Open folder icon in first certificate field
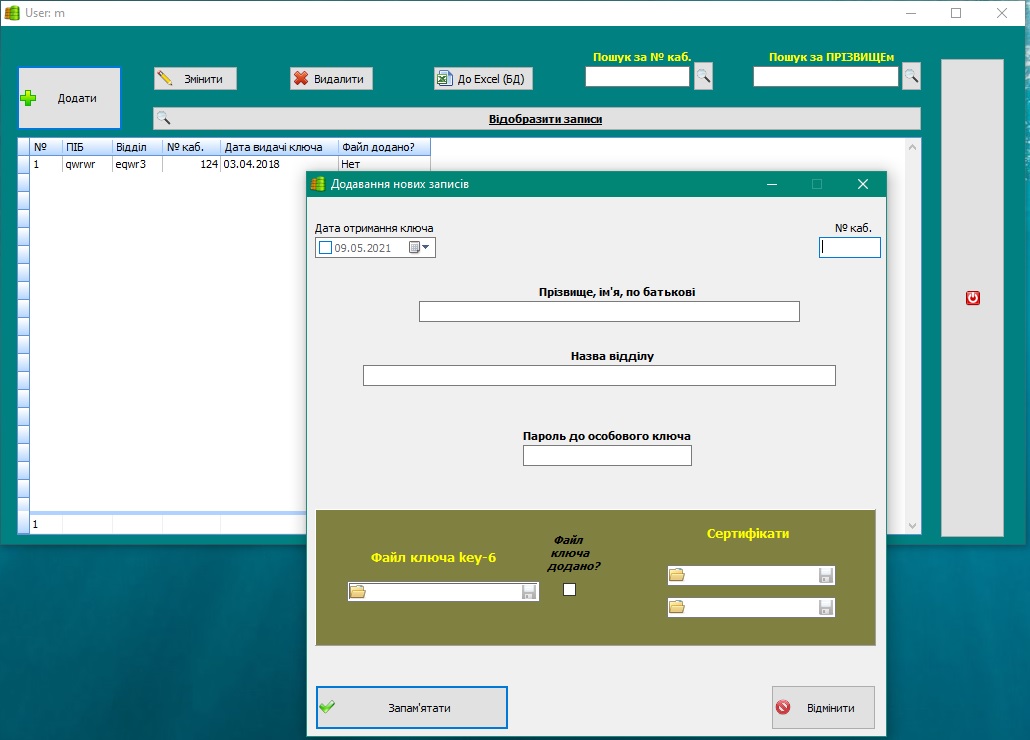 point(677,575)
